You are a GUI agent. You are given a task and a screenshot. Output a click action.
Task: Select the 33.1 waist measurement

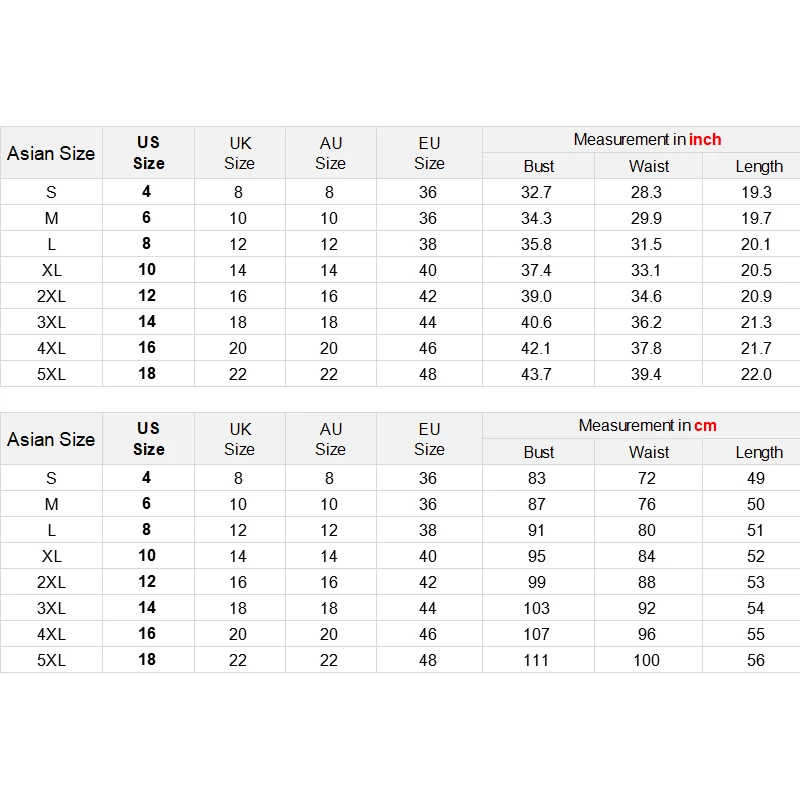click(647, 270)
